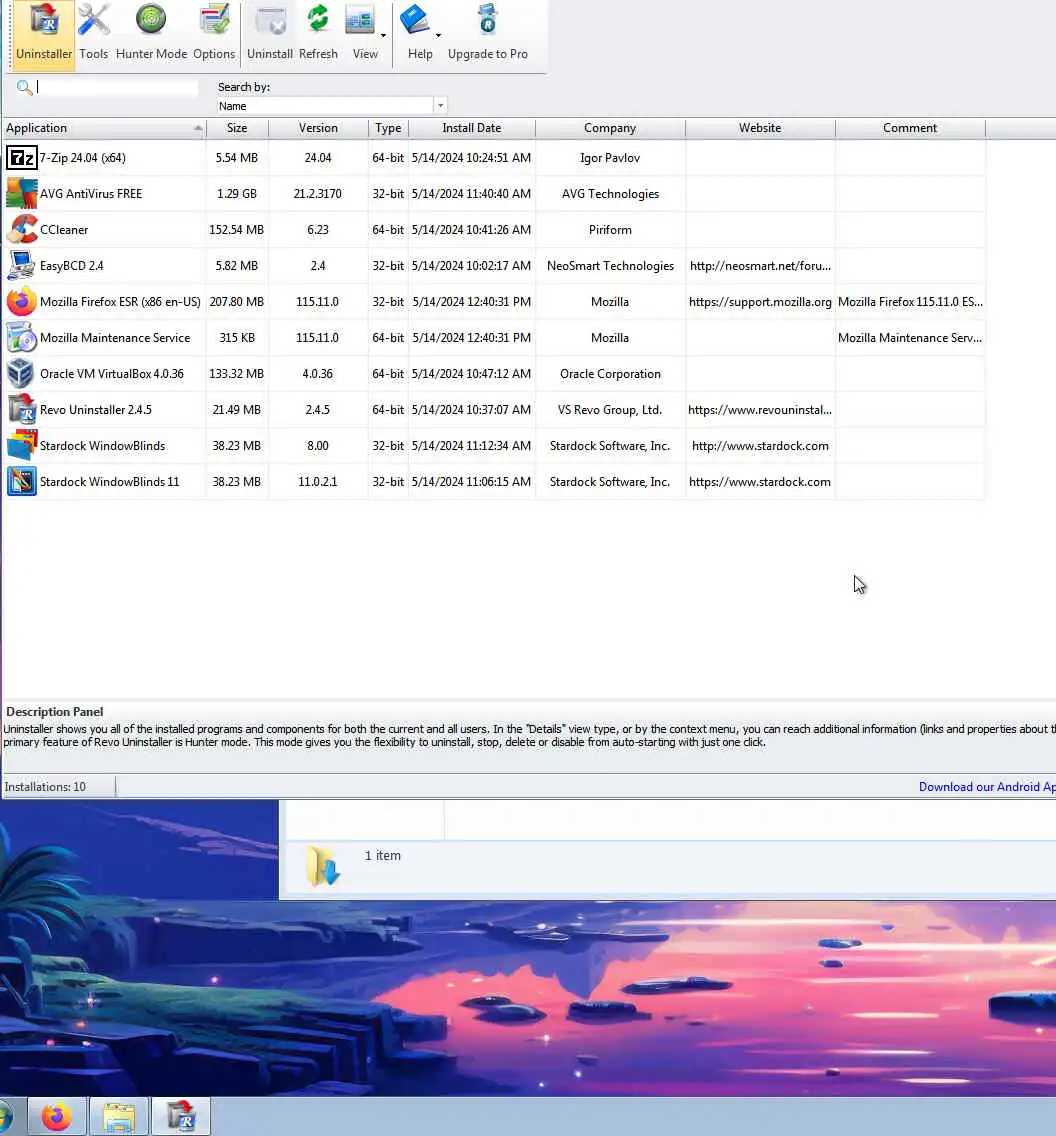Select the Revo Uninstaller 2.4.5 name

[96, 409]
